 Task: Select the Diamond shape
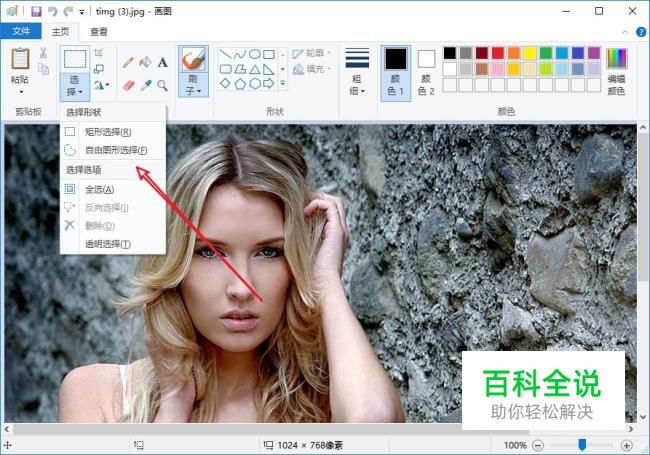(225, 84)
